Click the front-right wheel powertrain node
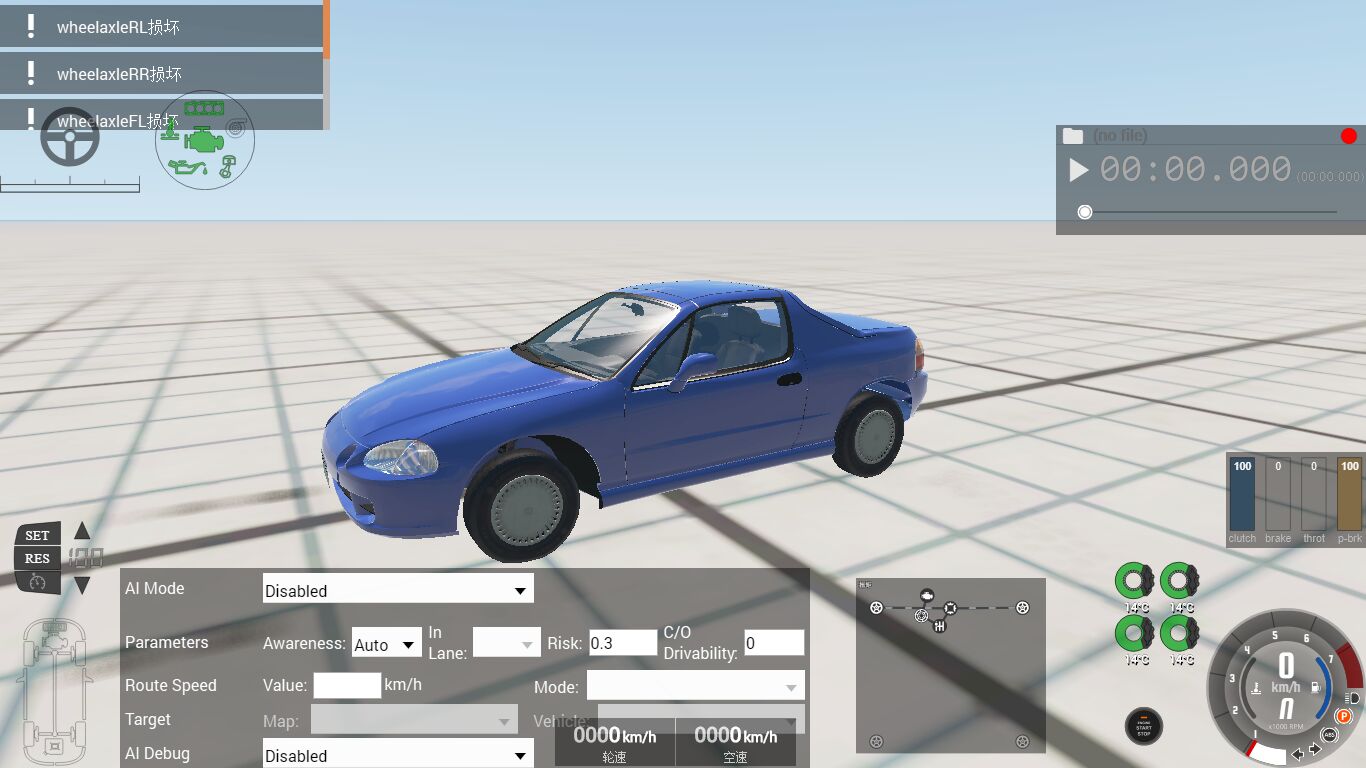Viewport: 1366px width, 768px height. (1022, 607)
